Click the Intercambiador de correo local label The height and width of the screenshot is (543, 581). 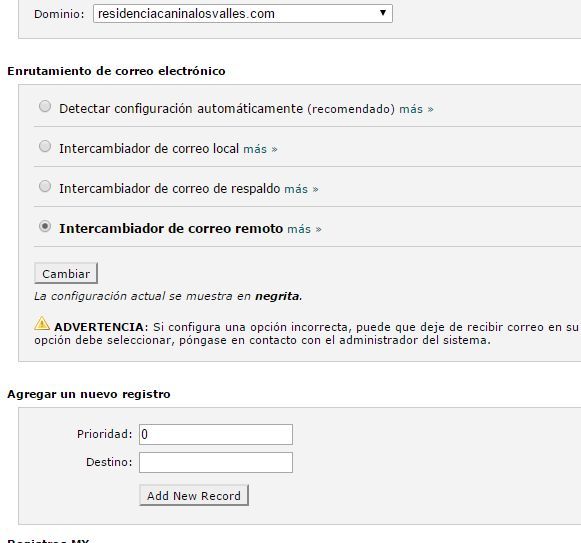pos(149,149)
